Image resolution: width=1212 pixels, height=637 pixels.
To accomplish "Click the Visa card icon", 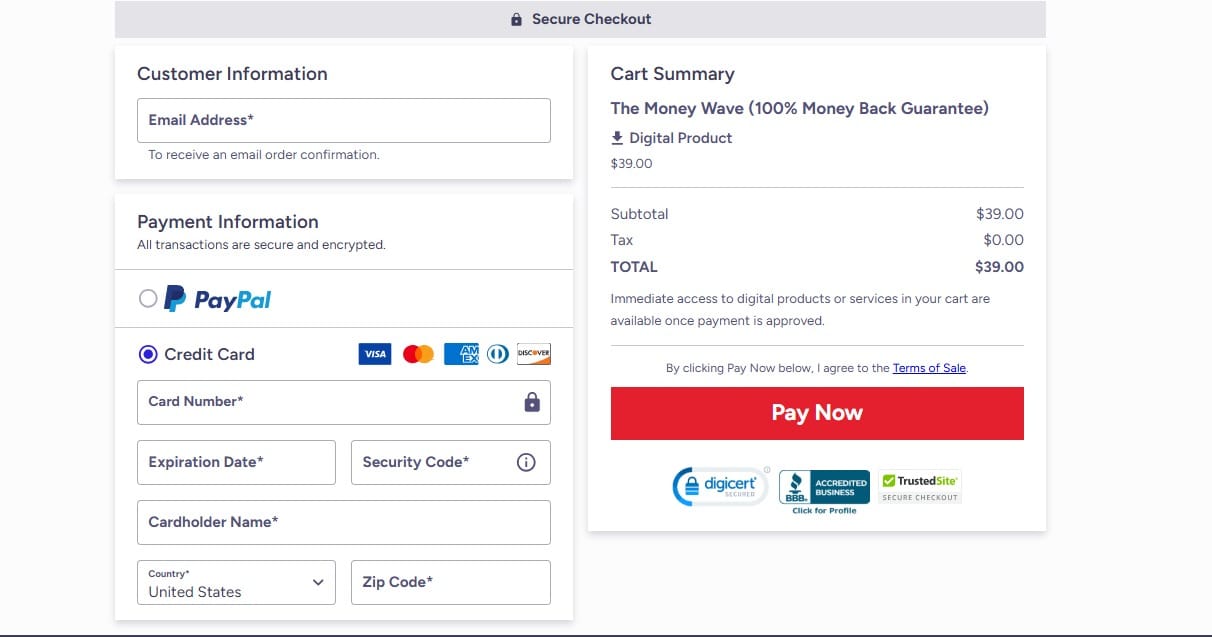I will pyautogui.click(x=375, y=353).
